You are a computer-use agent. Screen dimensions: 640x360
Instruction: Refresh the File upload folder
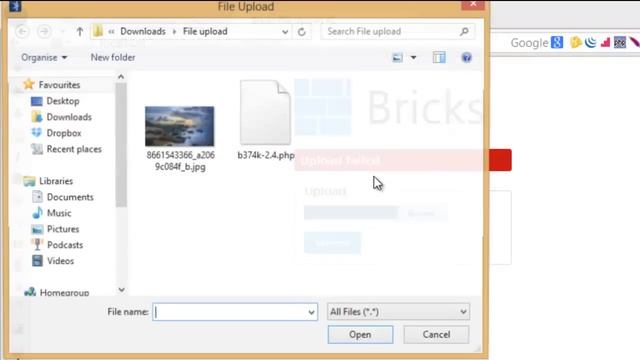(x=302, y=31)
